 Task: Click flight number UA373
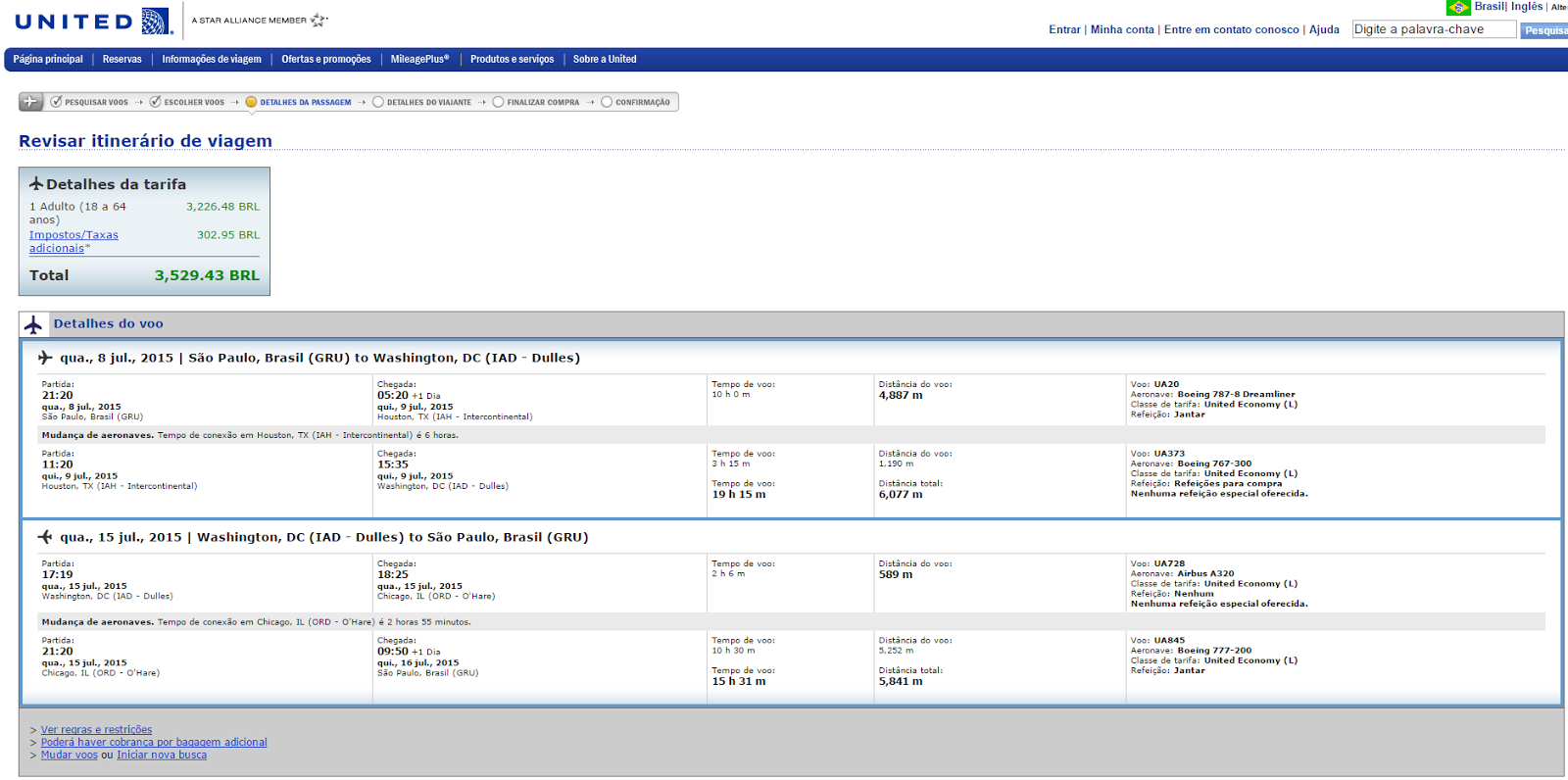point(1169,455)
